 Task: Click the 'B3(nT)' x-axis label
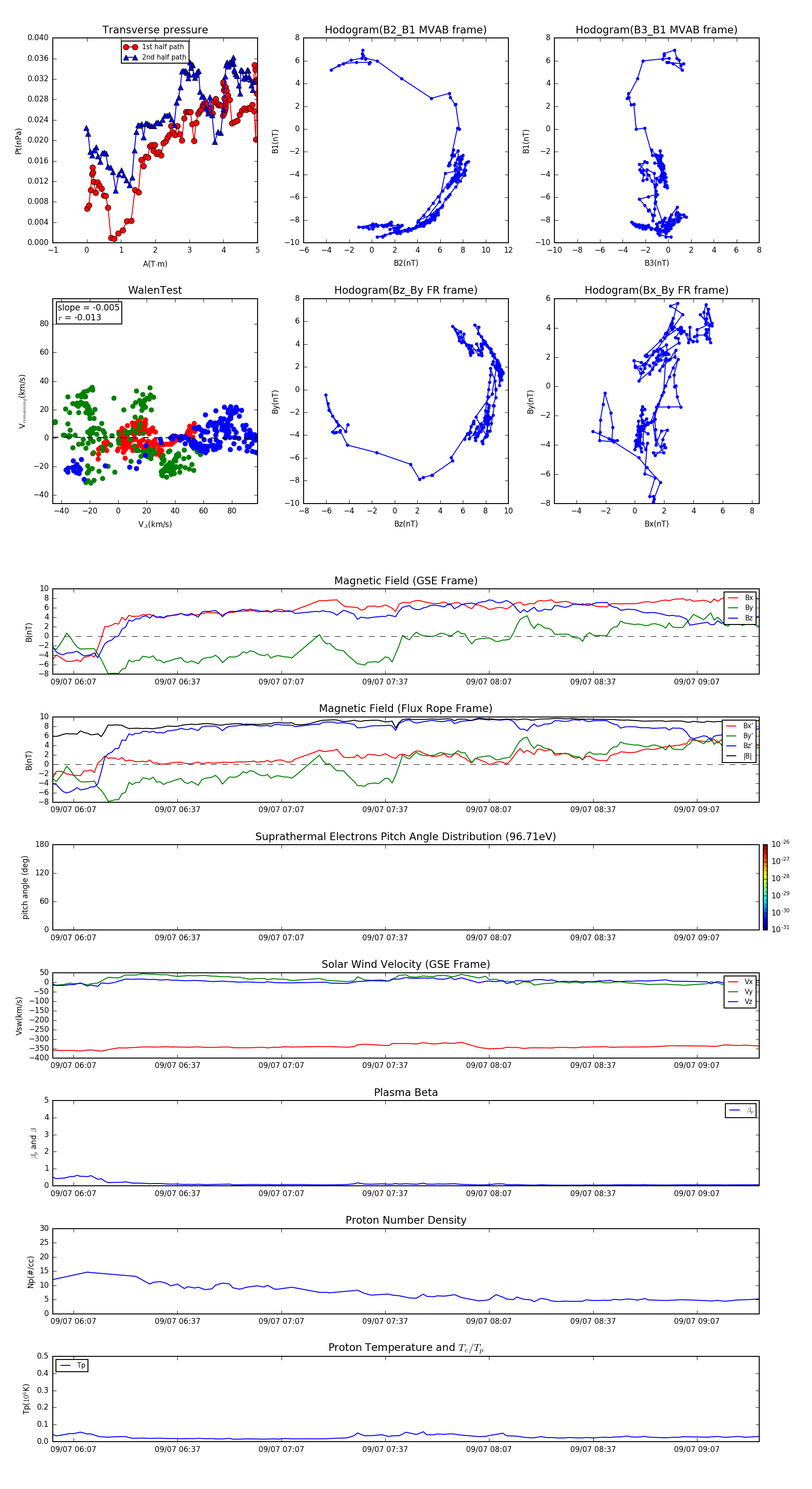pos(656,263)
